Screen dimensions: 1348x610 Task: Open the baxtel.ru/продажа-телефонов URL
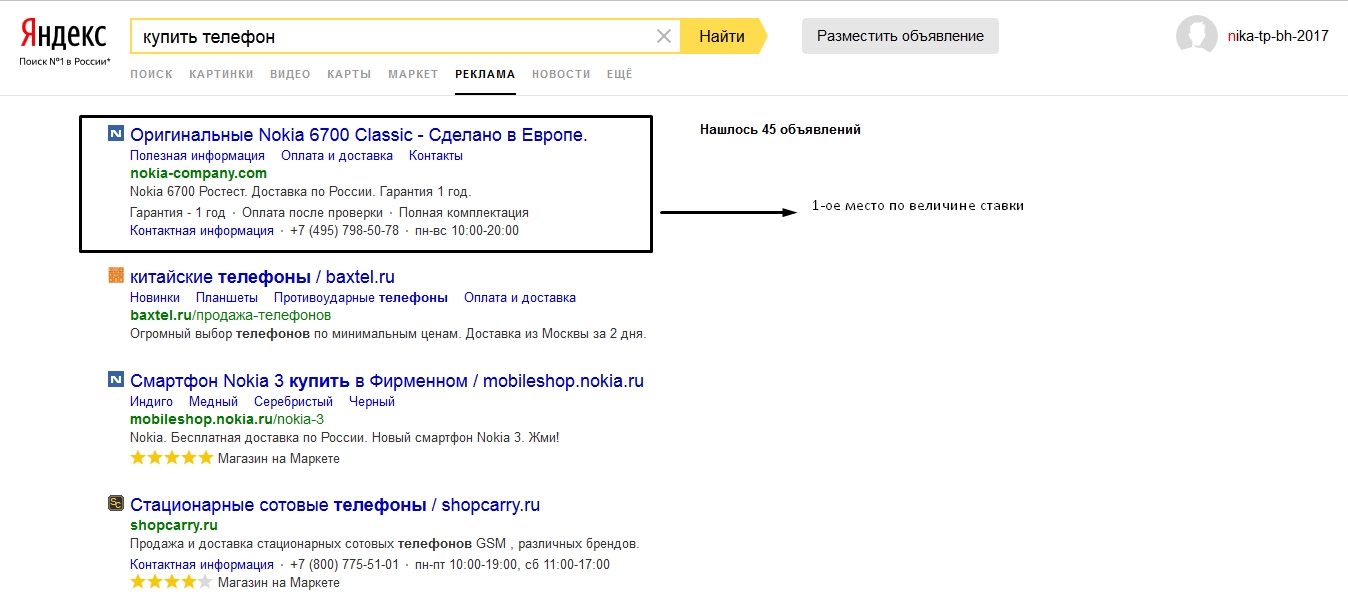pos(230,315)
